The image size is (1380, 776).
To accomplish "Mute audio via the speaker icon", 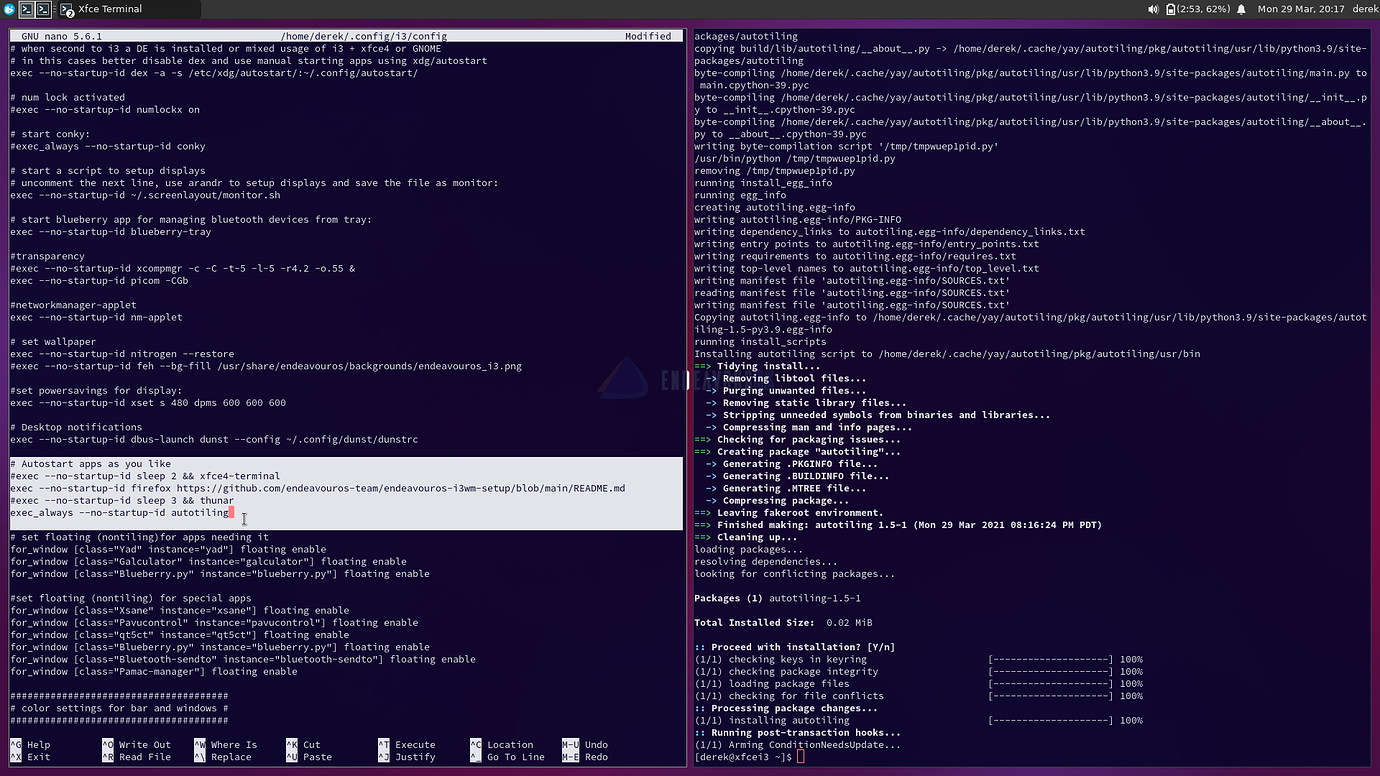I will [x=1155, y=8].
